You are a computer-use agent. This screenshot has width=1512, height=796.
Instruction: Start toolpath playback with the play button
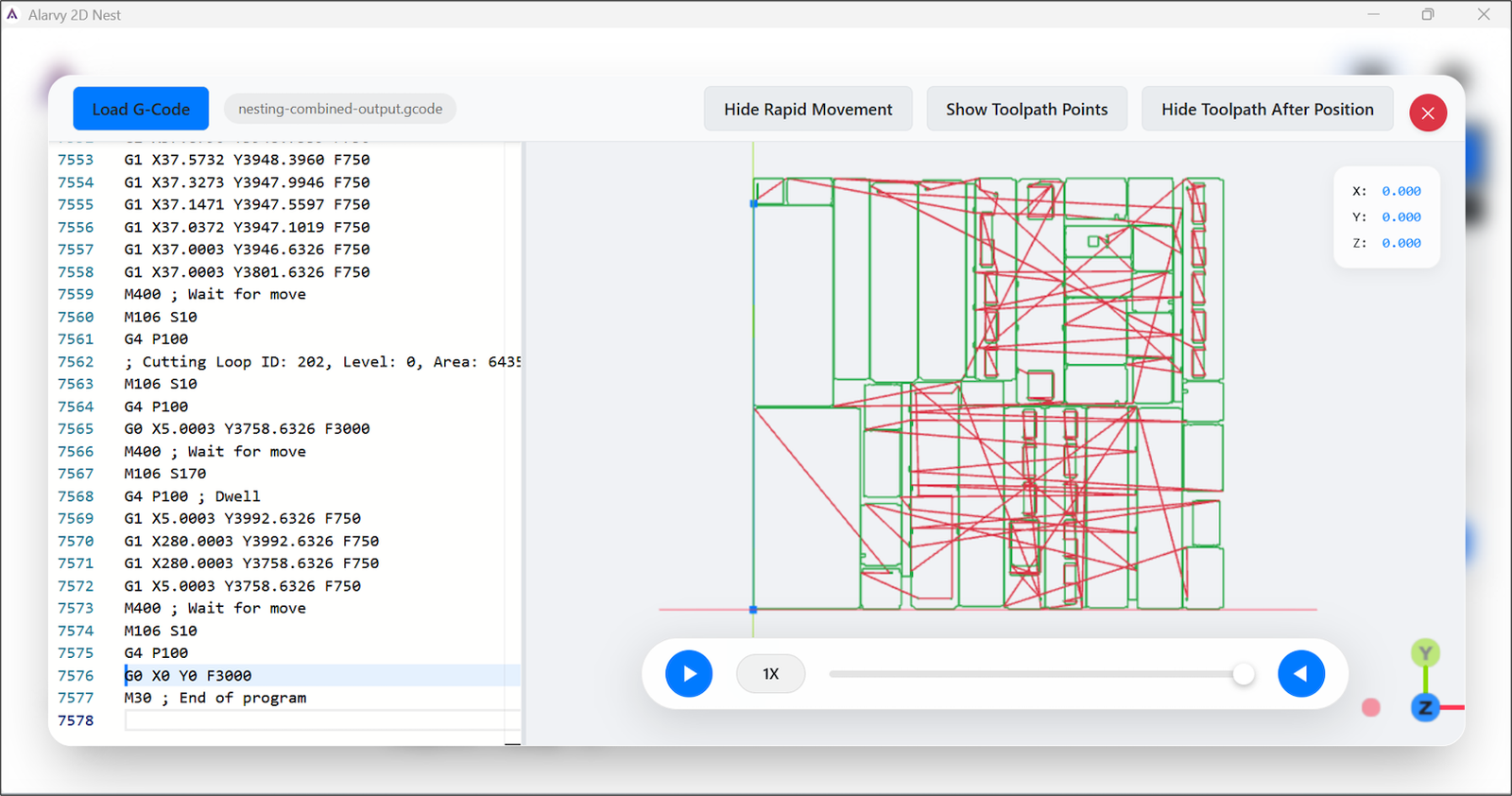pos(689,674)
